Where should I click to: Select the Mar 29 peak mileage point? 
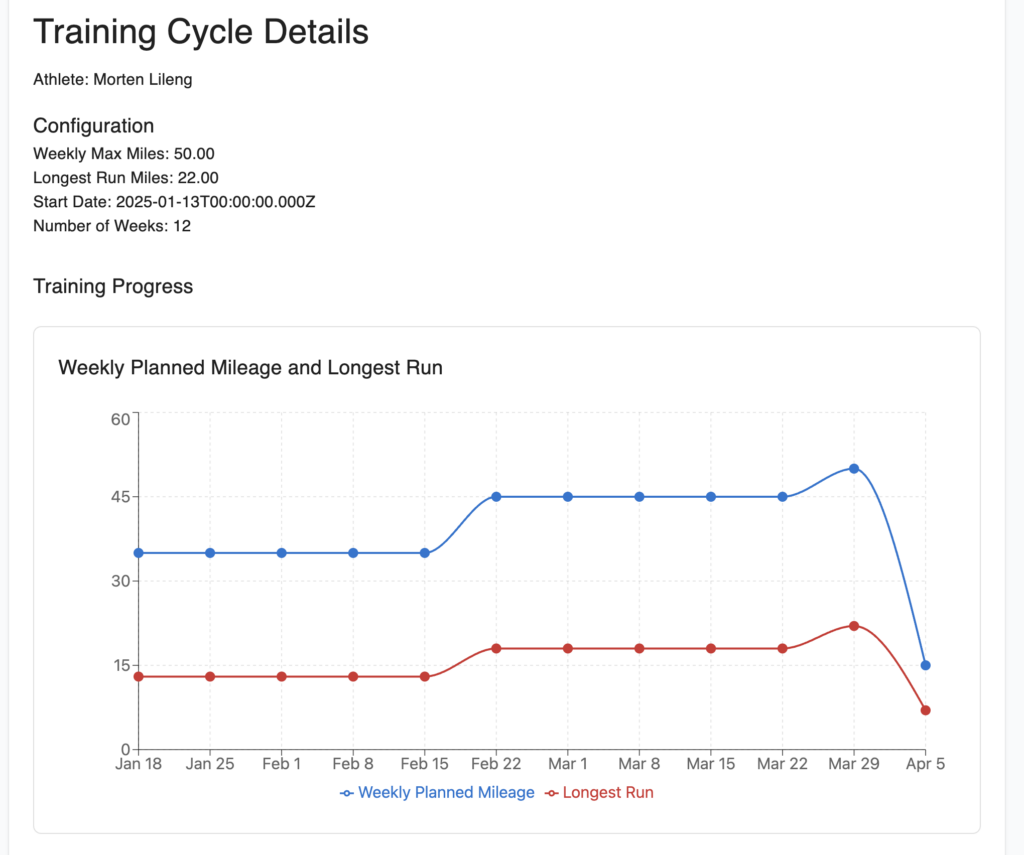pyautogui.click(x=854, y=468)
